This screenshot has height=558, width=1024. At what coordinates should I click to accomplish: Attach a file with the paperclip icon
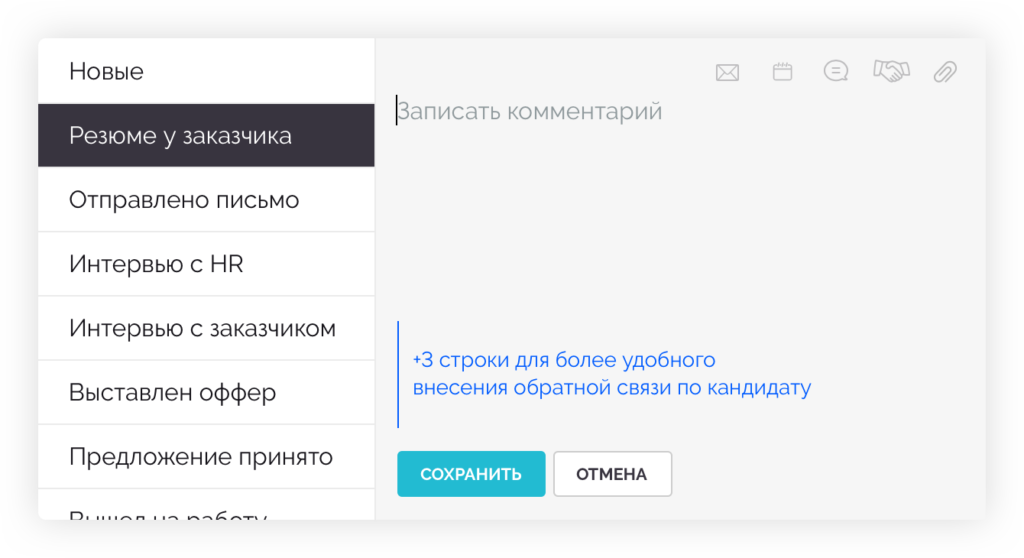tap(945, 71)
